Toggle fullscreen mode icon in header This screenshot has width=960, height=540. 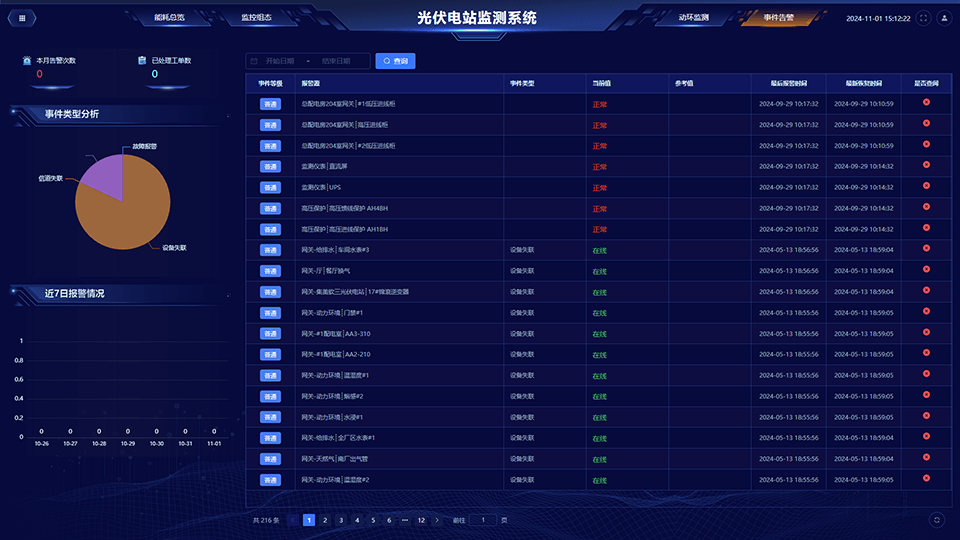pyautogui.click(x=923, y=18)
